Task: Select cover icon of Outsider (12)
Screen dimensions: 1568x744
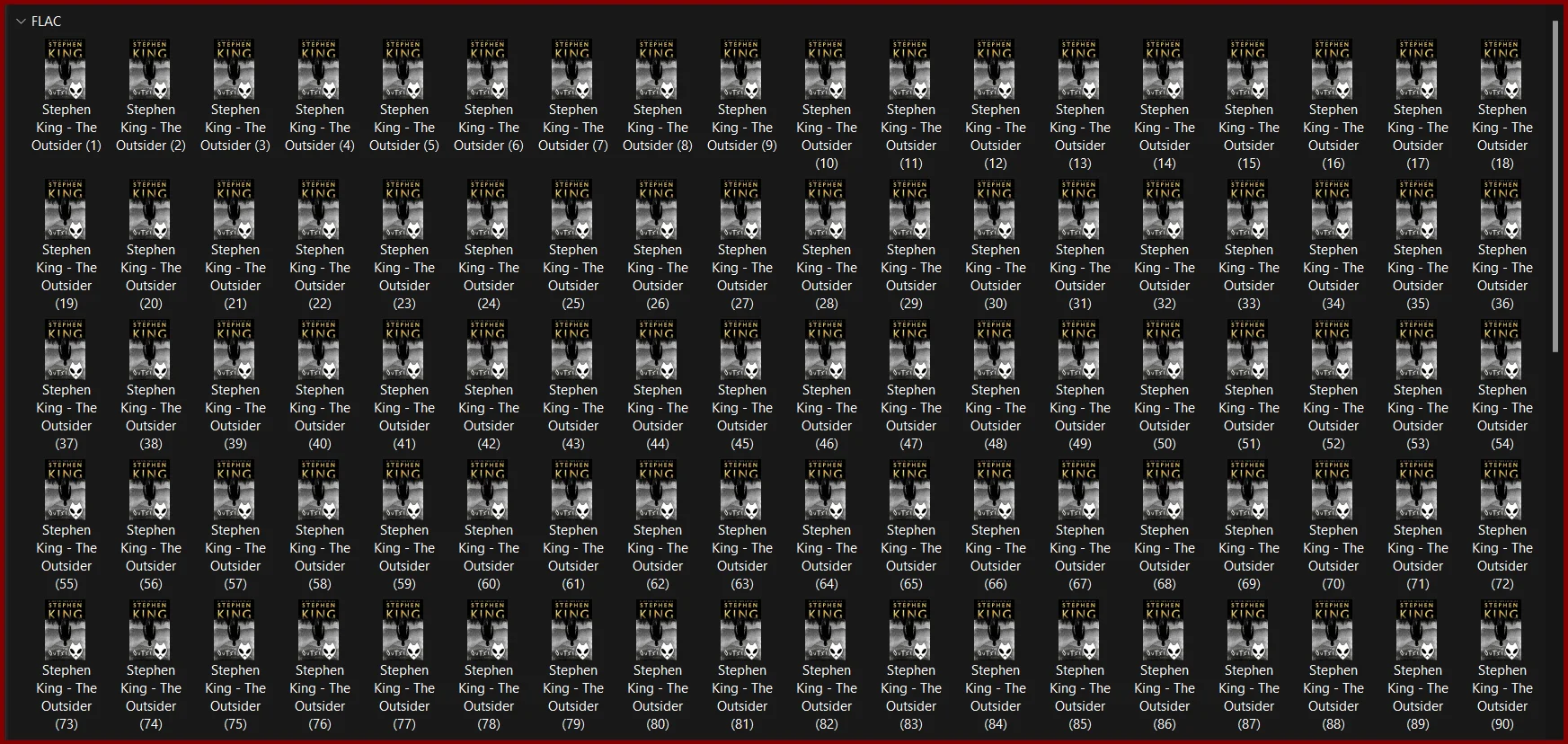Action: point(996,68)
